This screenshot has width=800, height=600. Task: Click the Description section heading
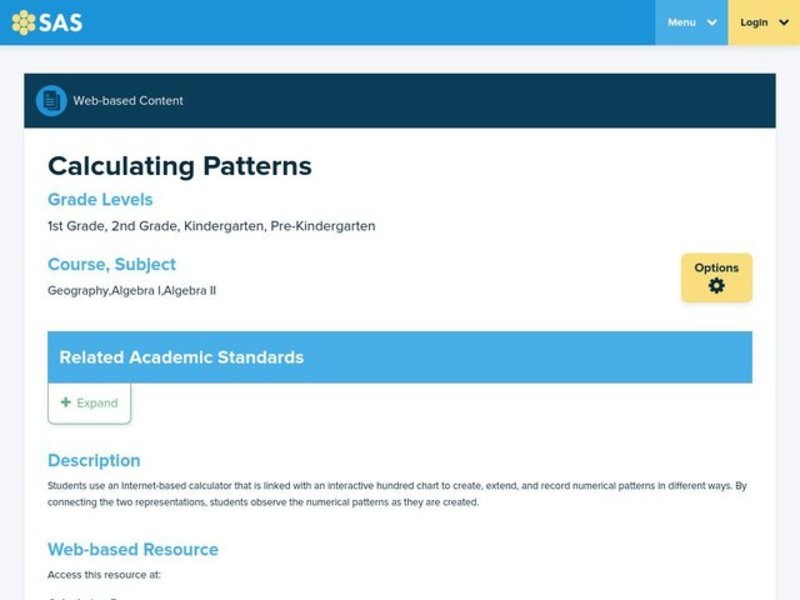pyautogui.click(x=94, y=461)
